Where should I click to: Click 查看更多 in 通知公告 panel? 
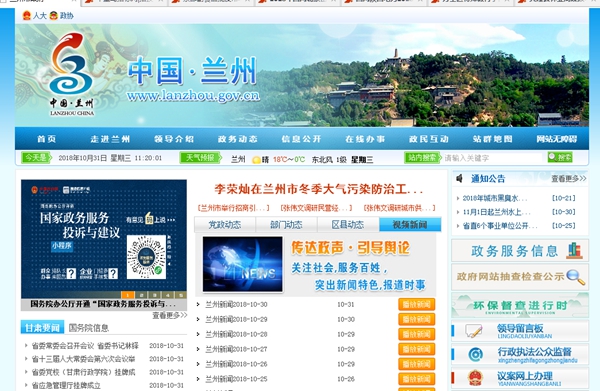568,179
